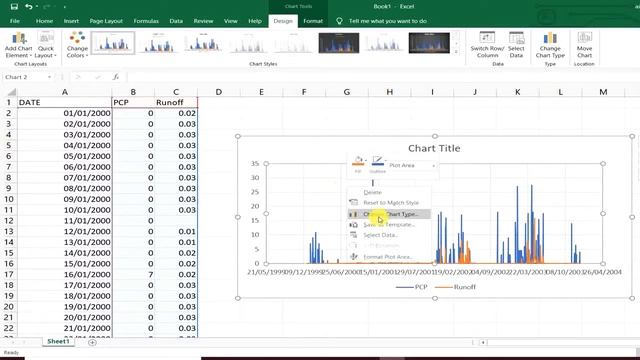Open the View tab
This screenshot has width=640, height=360.
[231, 21]
